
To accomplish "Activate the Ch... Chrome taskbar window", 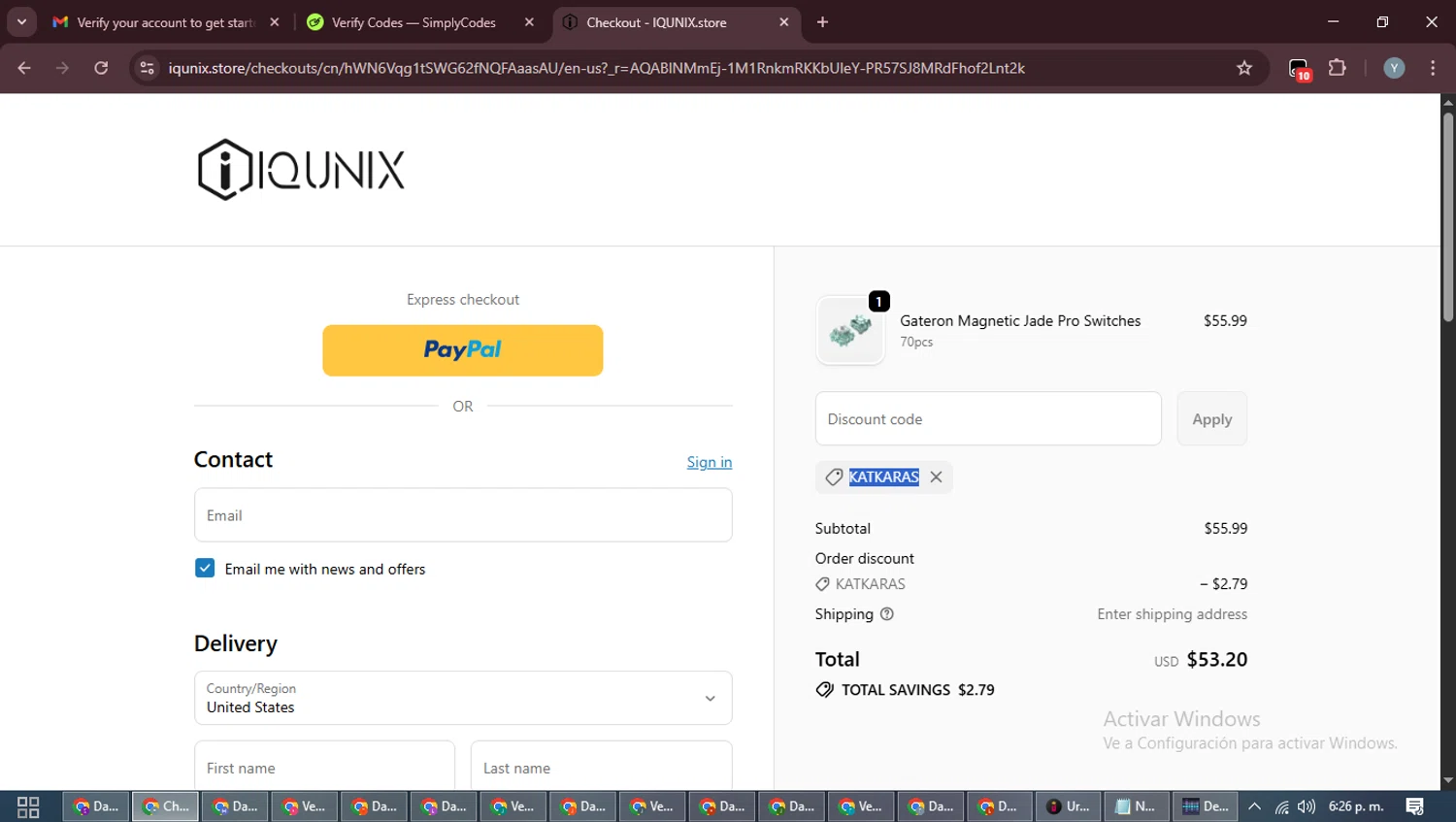I will point(165,806).
